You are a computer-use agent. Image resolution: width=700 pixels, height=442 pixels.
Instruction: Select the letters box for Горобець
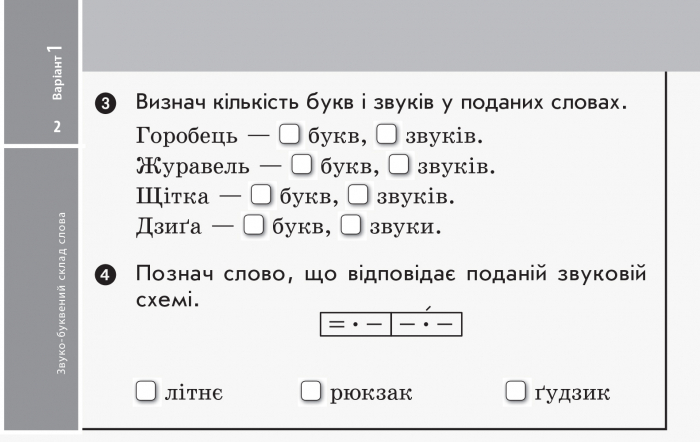coord(289,134)
